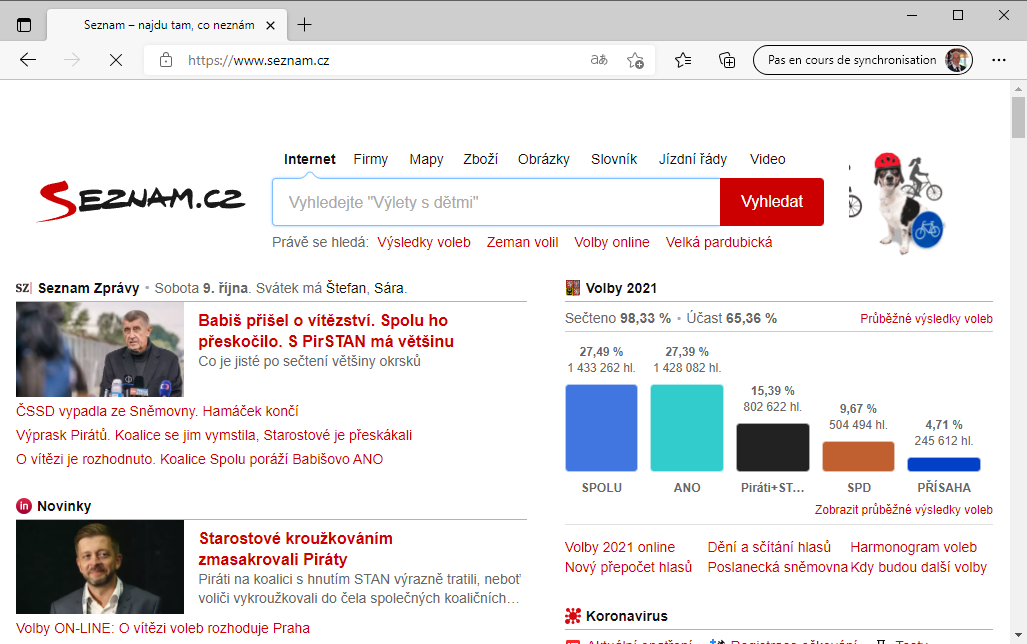Select the Internet search tab
Screen dimensions: 1027x644
[x=310, y=159]
